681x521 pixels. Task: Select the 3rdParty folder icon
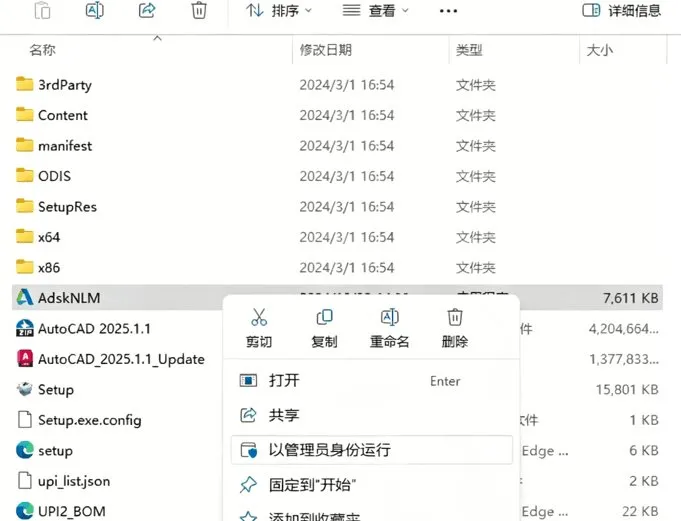pos(24,84)
